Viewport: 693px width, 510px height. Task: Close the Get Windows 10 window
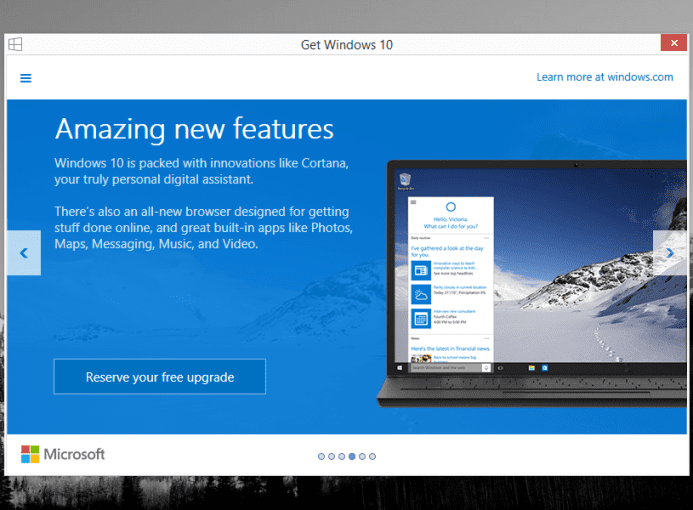674,43
